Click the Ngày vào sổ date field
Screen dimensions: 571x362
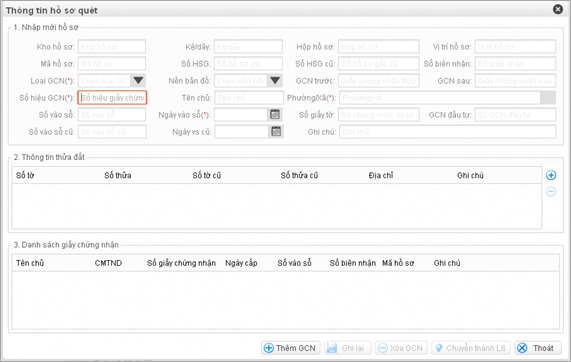(x=241, y=115)
